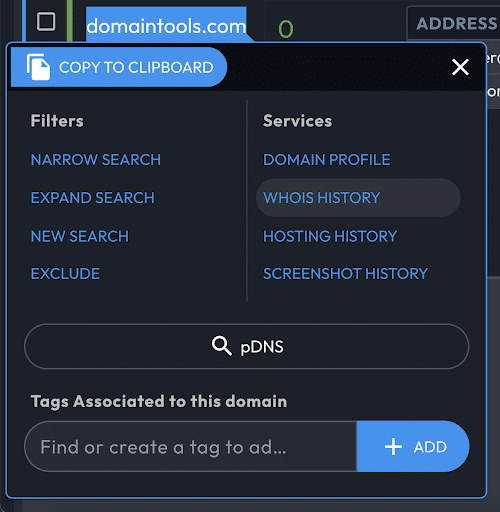Choose Expand Search filter option

[x=93, y=198]
